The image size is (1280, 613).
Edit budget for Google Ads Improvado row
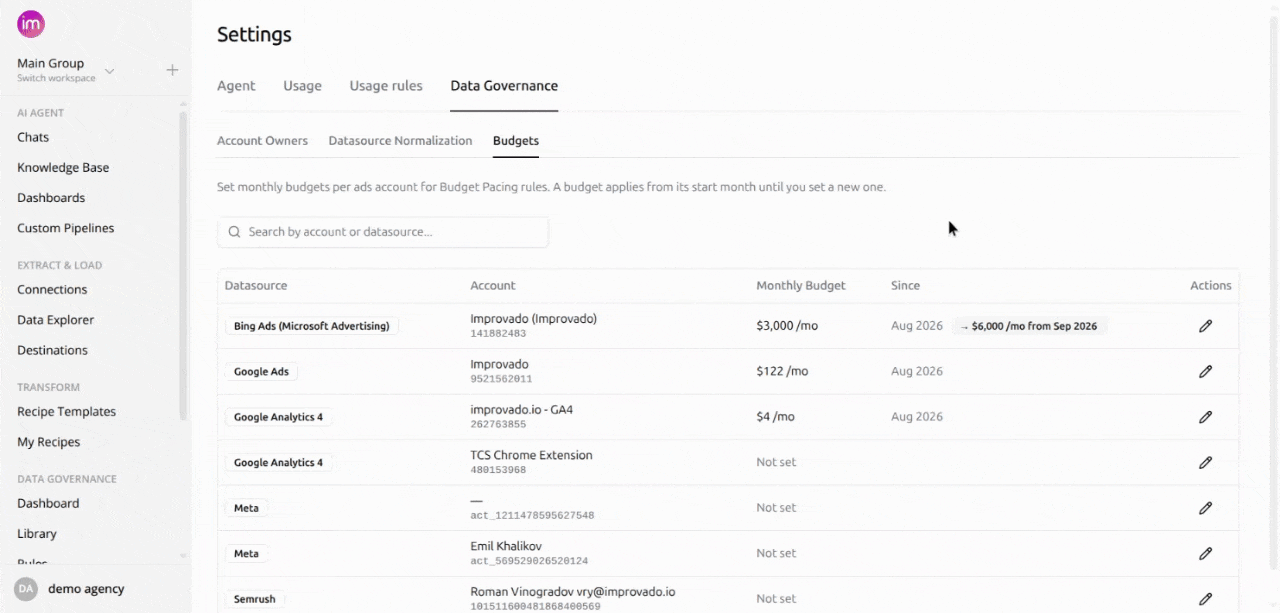pyautogui.click(x=1205, y=371)
